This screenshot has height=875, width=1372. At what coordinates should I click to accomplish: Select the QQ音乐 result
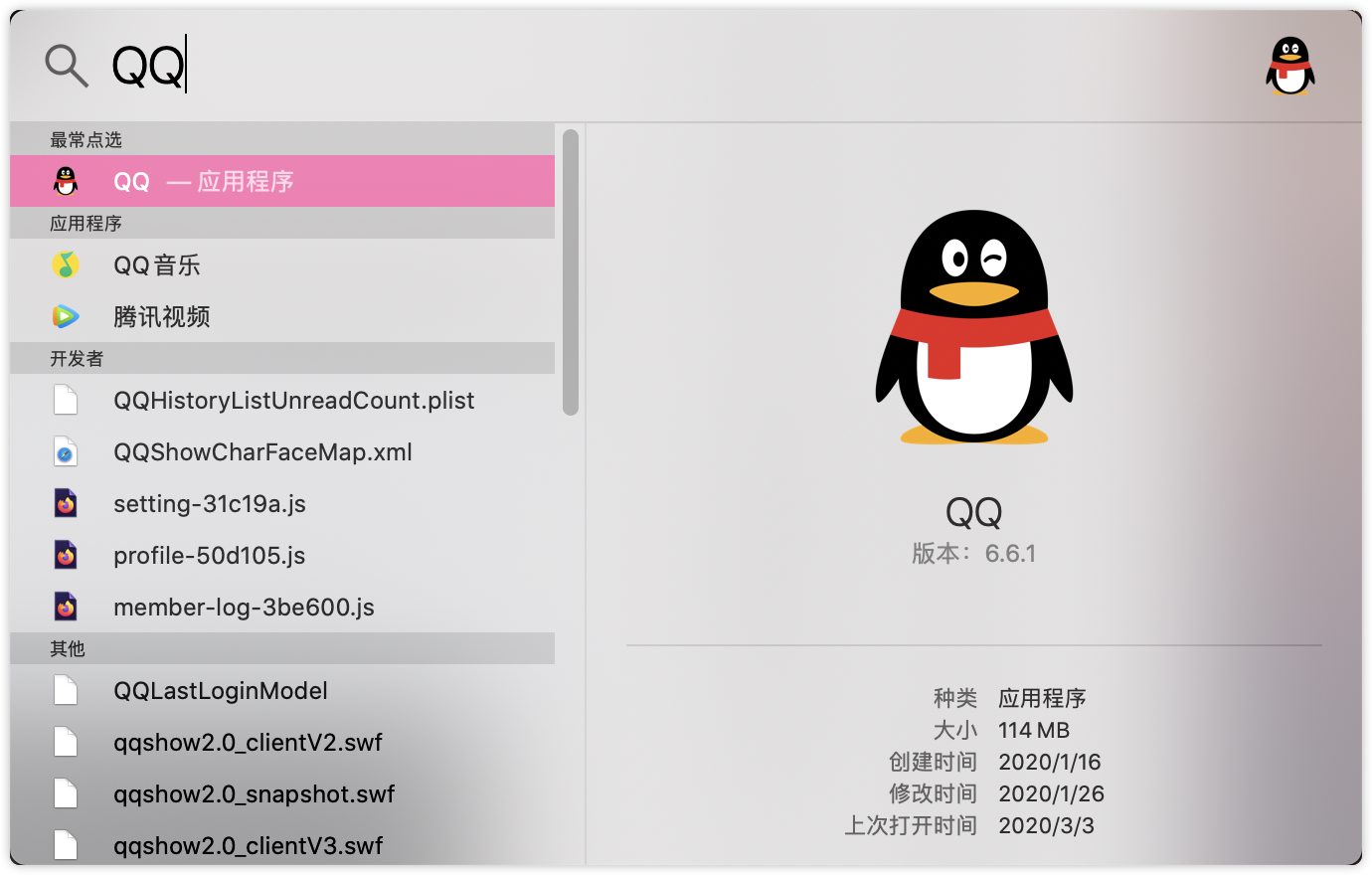click(x=282, y=264)
